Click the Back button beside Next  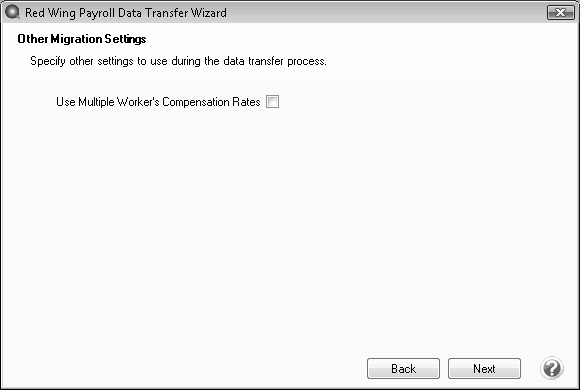(403, 369)
